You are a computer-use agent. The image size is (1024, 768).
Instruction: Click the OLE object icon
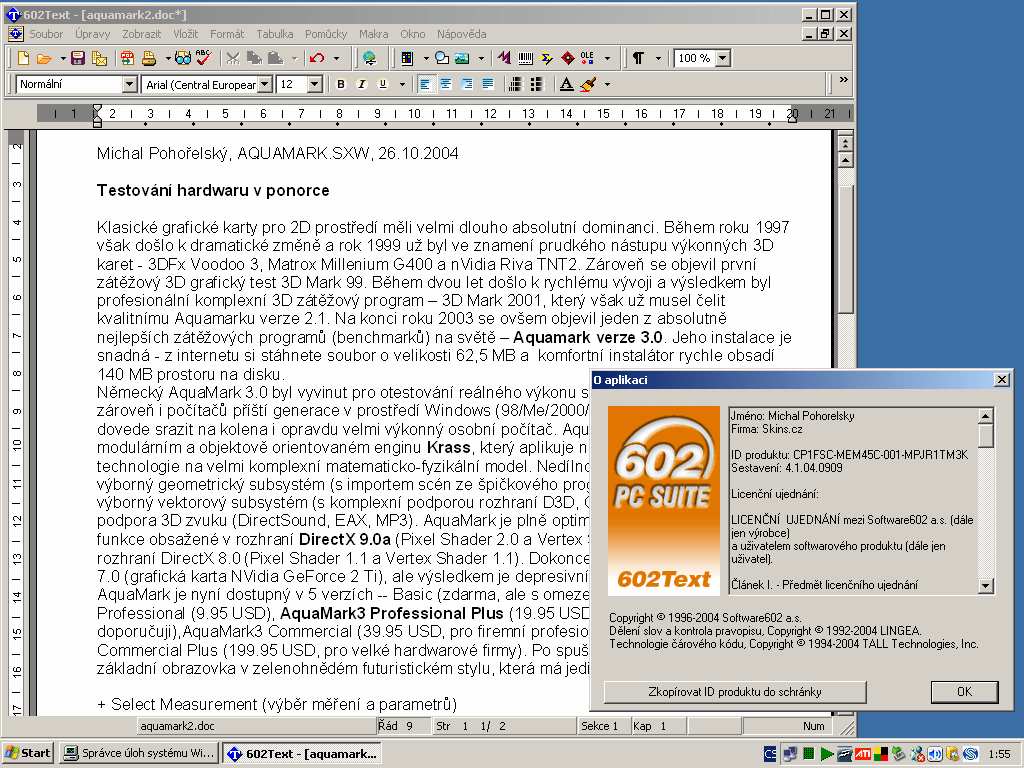pyautogui.click(x=588, y=58)
